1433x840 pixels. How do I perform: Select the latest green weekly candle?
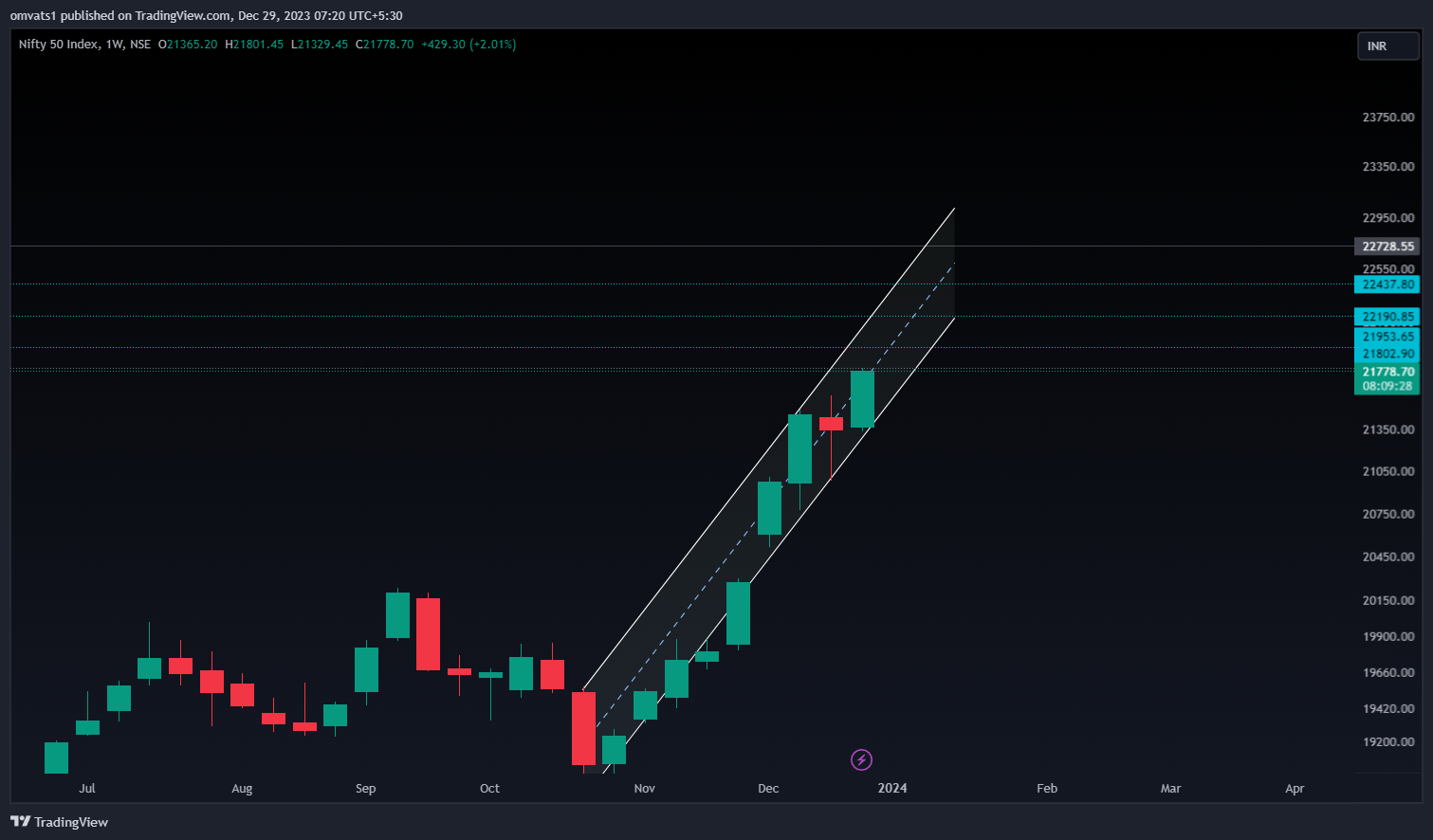tap(862, 399)
